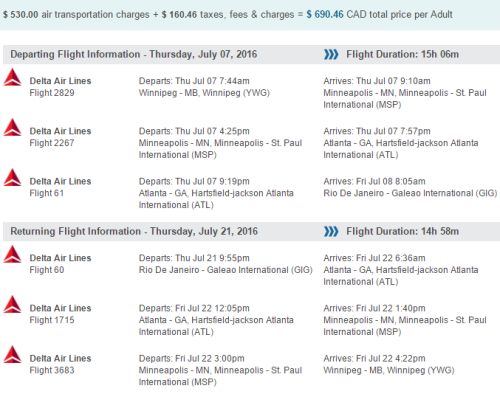Viewport: 500px width, 394px height.
Task: Click the $ 160.46 taxes amount
Action: click(179, 15)
